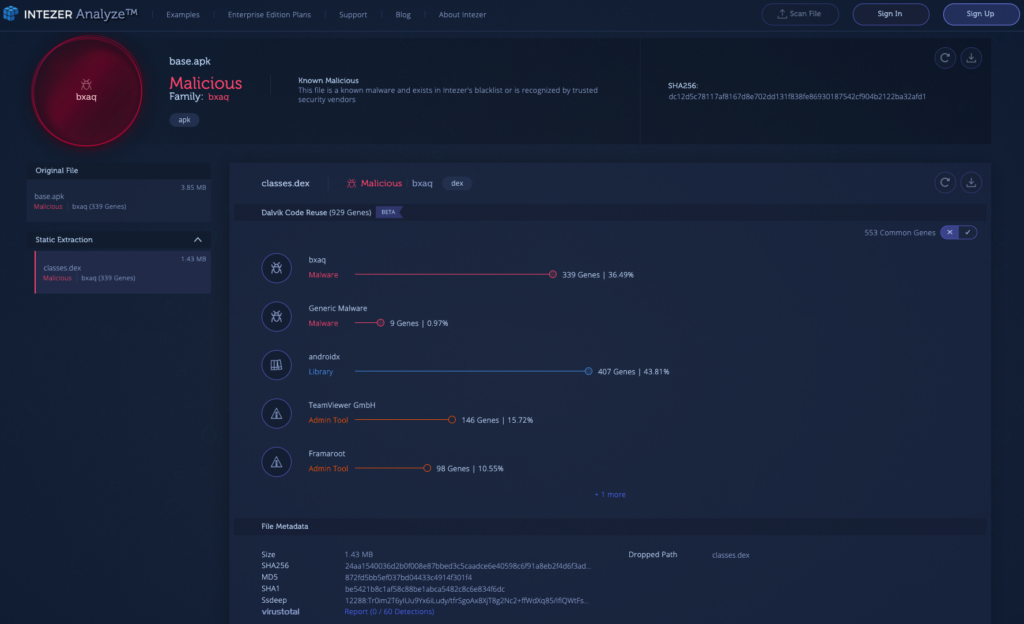Click the 'Original File' panel header
1024x624 pixels.
(x=119, y=170)
